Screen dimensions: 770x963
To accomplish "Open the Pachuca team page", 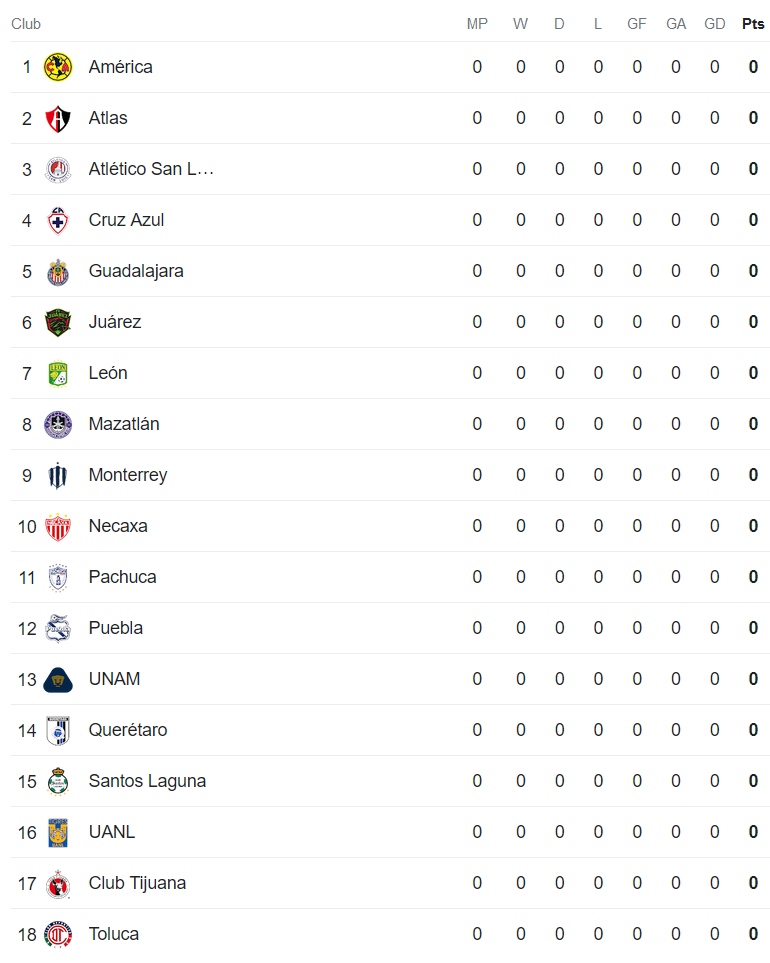I will tap(122, 577).
